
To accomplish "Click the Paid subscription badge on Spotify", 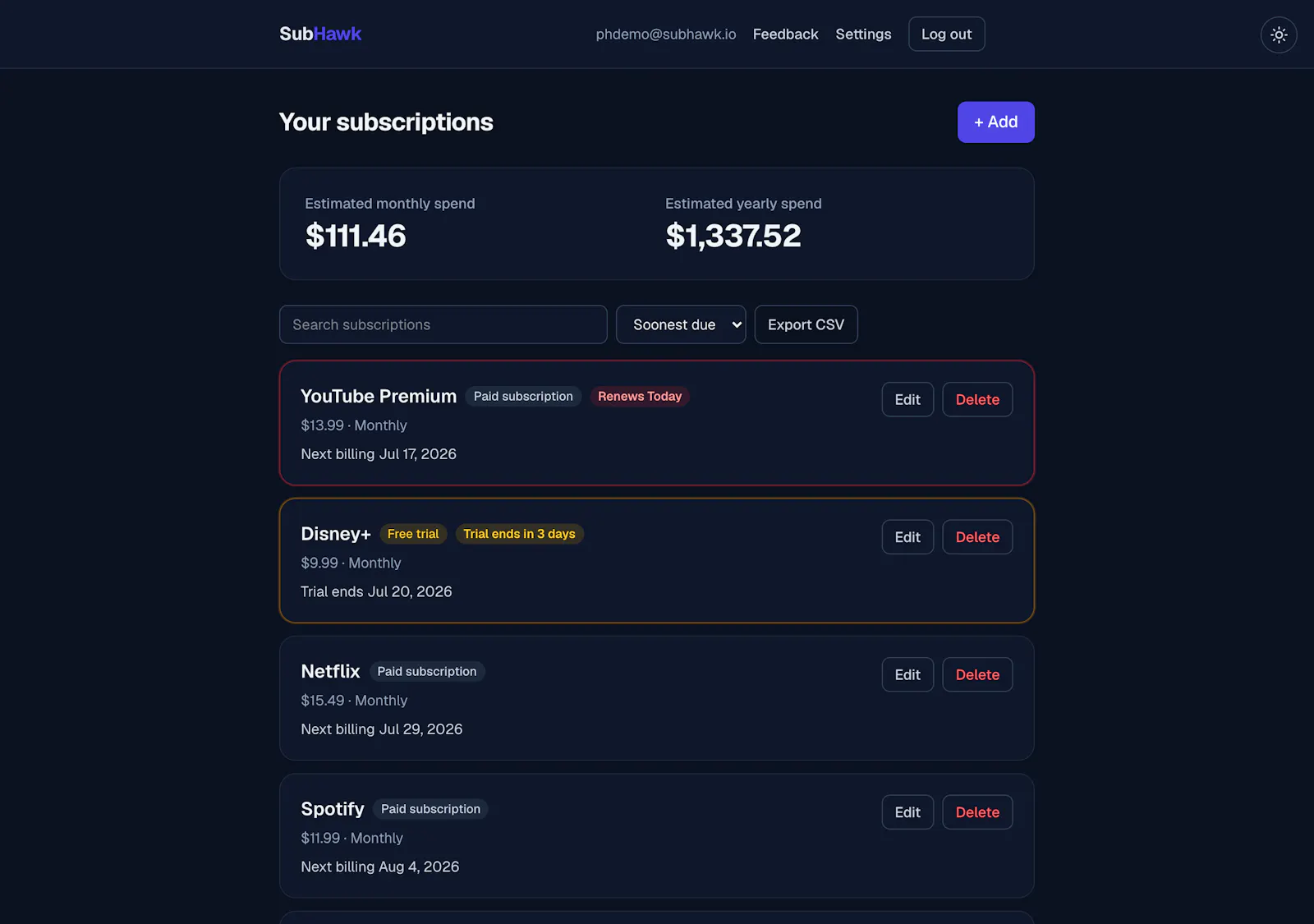I will point(430,809).
